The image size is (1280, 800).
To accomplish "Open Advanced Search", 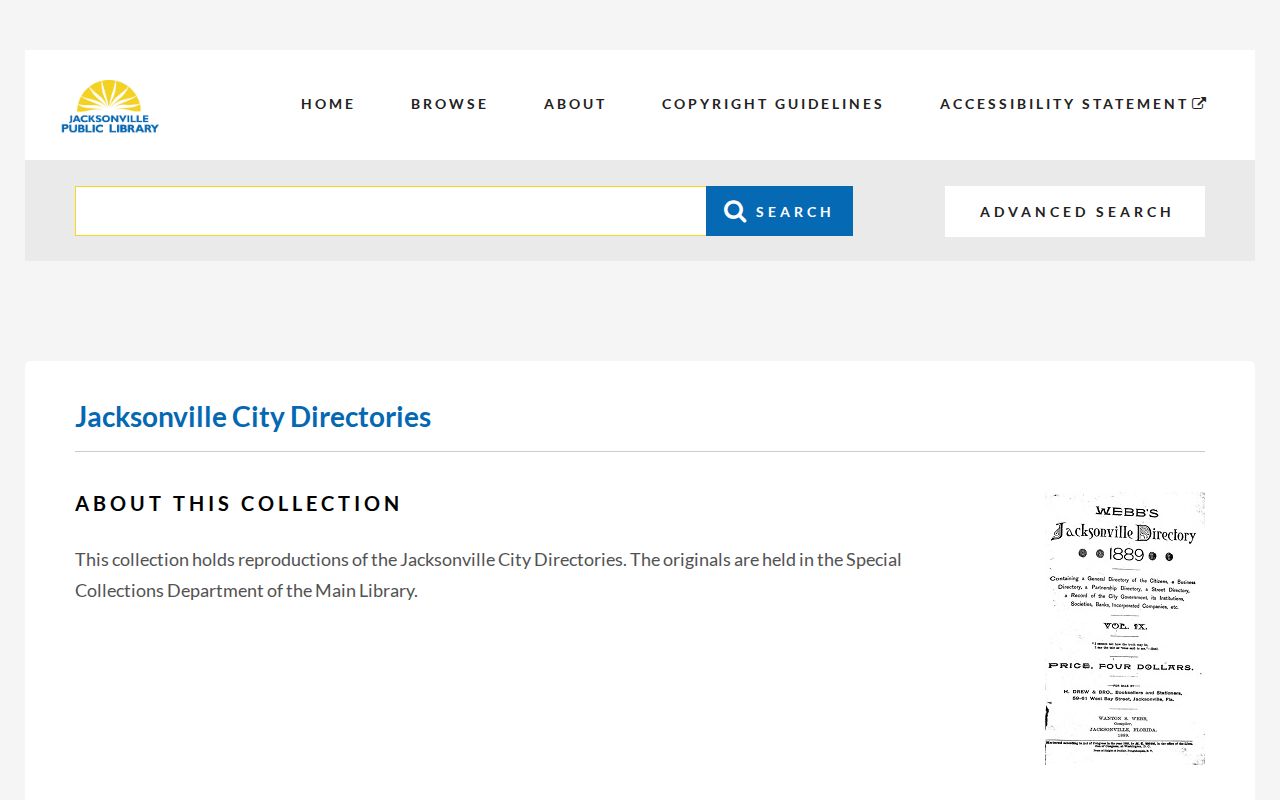I will [x=1075, y=211].
